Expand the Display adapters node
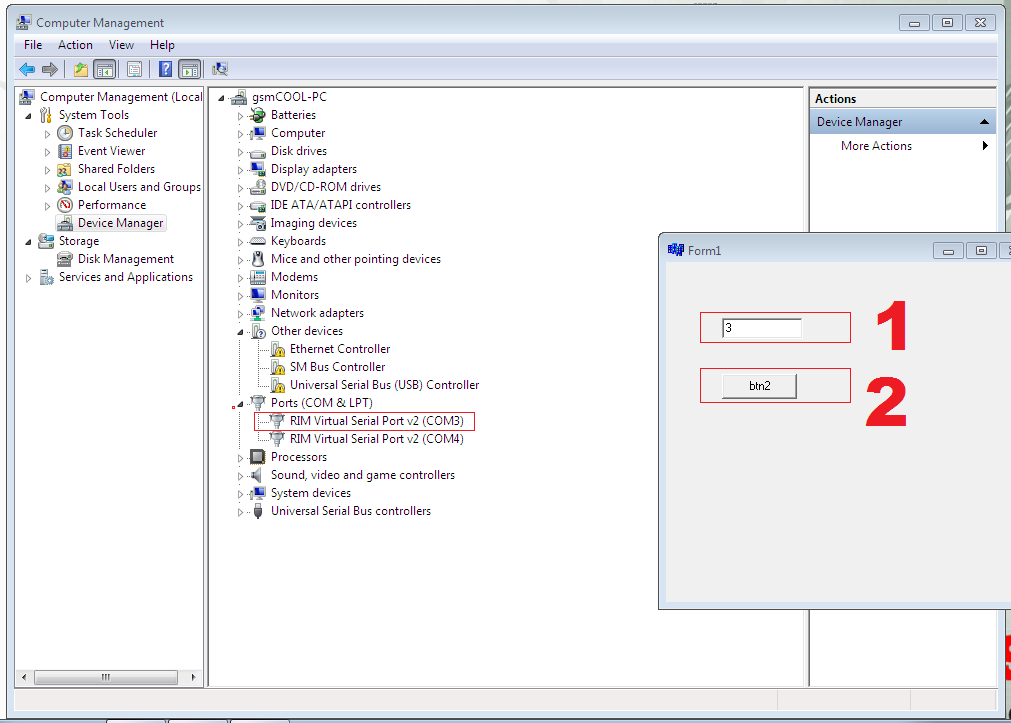Viewport: 1011px width, 723px height. (x=240, y=170)
